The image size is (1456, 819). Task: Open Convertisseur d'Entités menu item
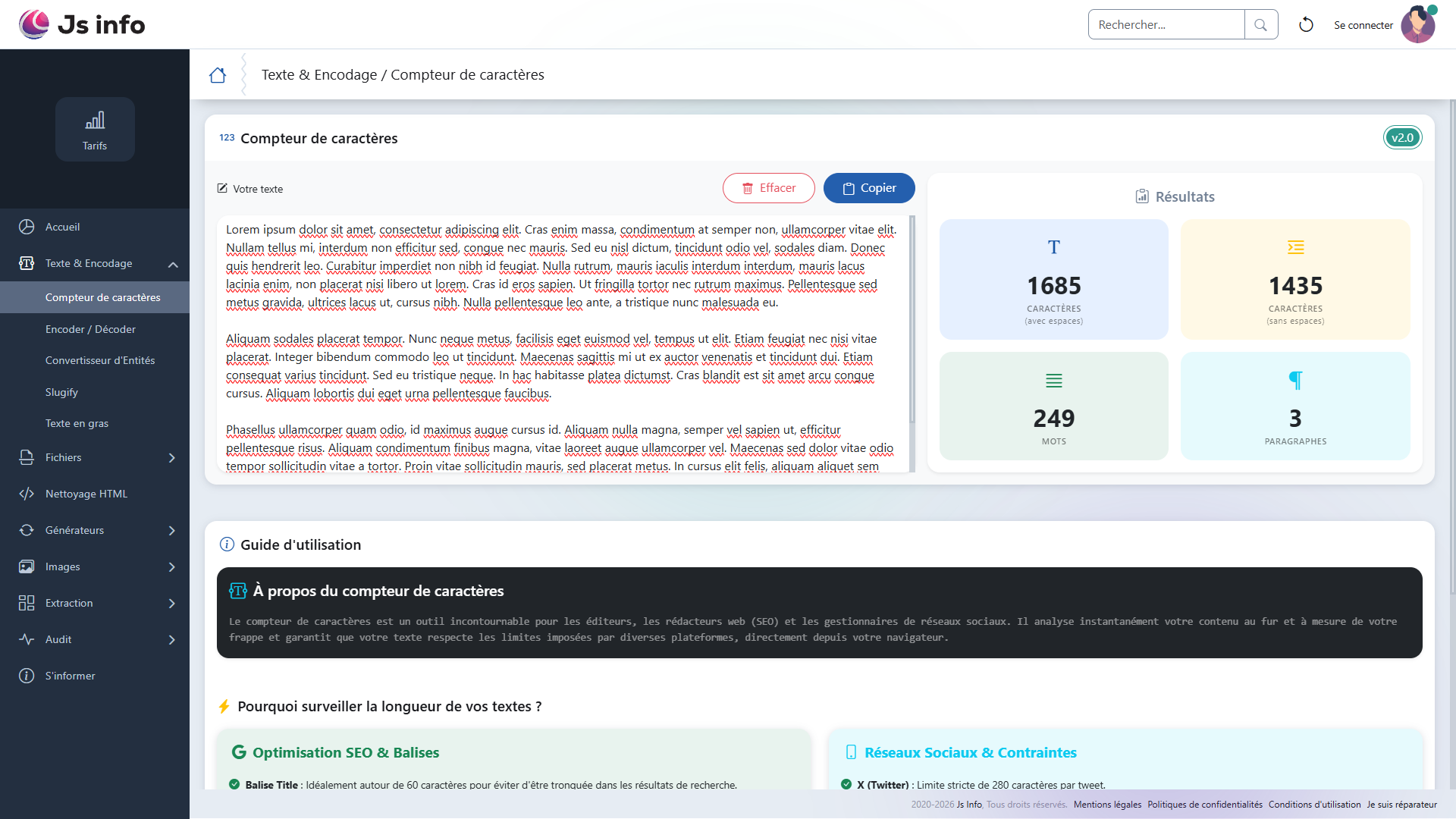point(95,360)
